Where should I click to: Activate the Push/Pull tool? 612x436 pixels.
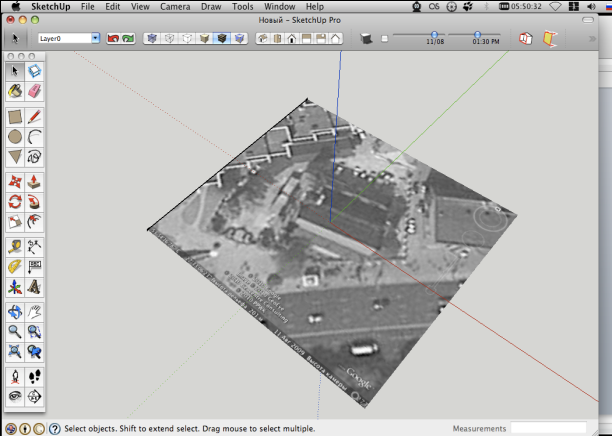34,182
